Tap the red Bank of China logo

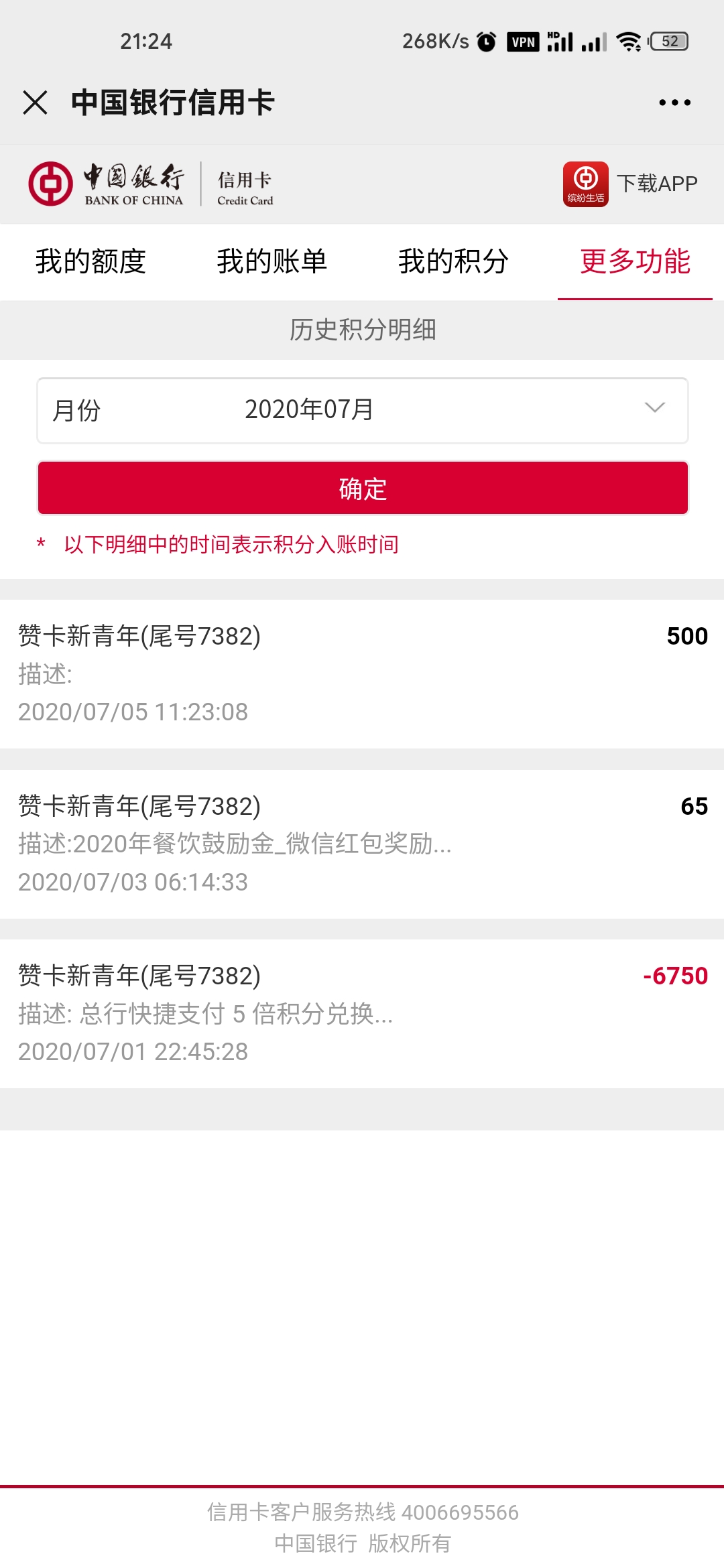point(50,183)
